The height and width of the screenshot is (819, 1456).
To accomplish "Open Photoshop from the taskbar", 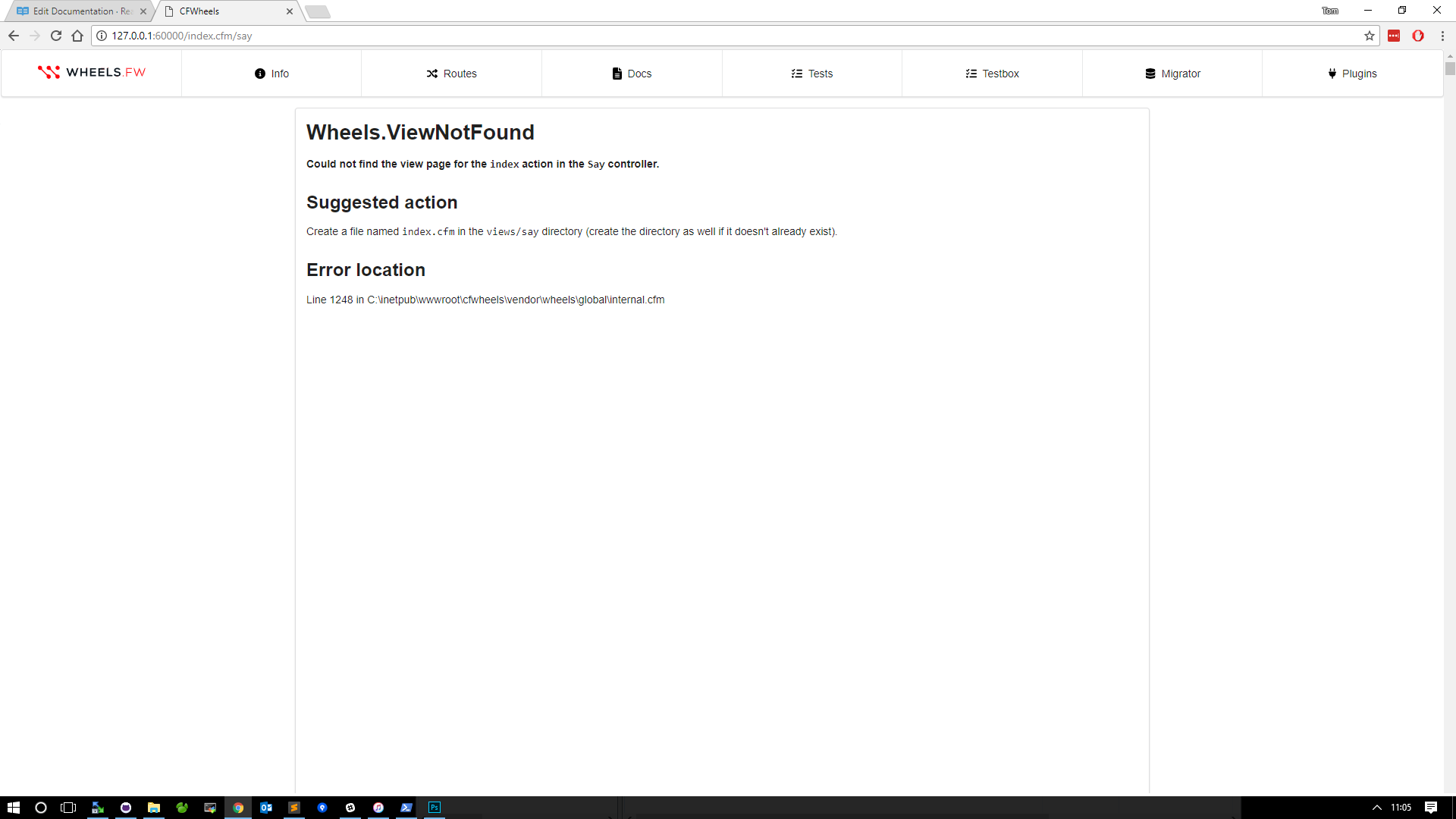I will 435,808.
